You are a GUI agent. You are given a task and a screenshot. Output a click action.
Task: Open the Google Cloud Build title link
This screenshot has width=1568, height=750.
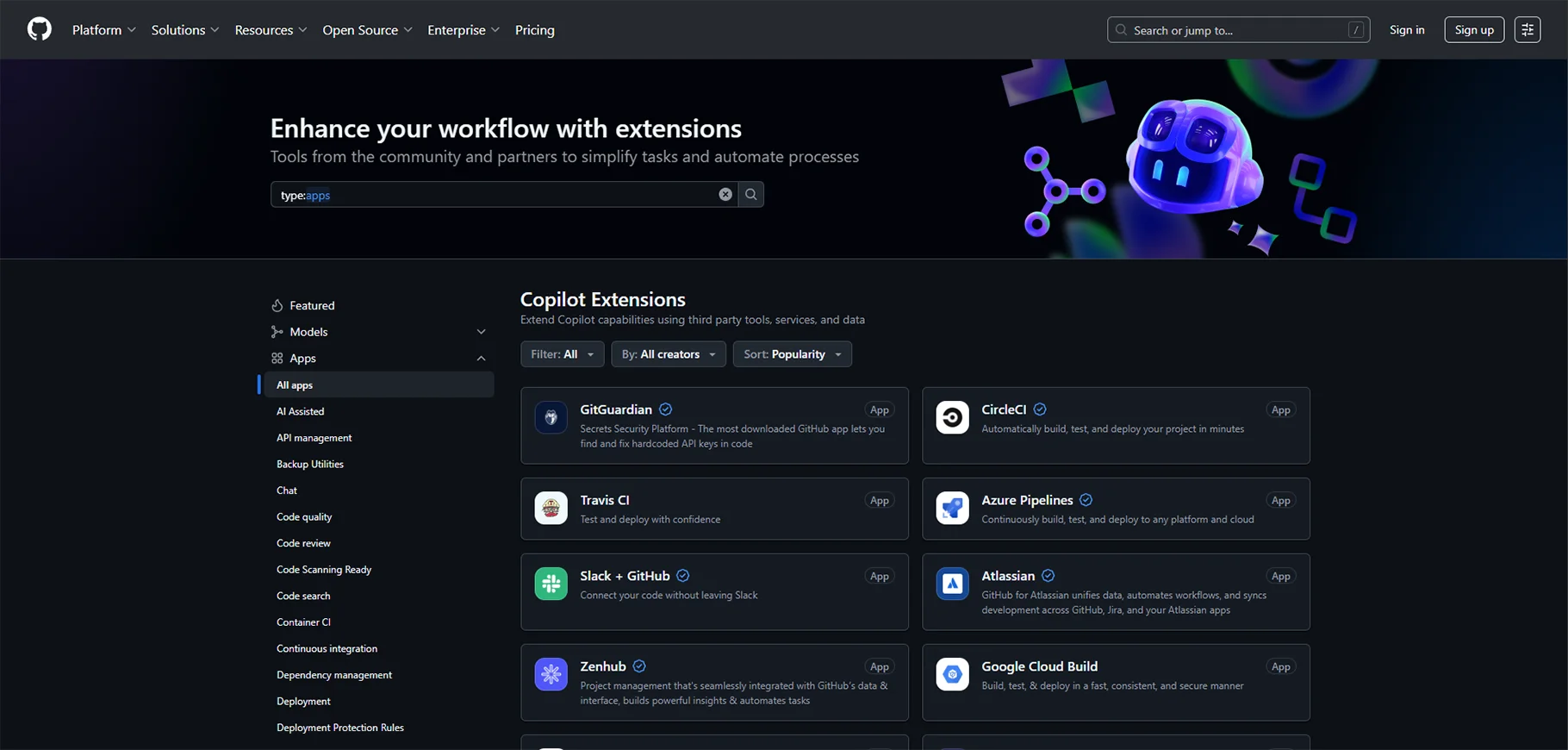click(x=1039, y=666)
